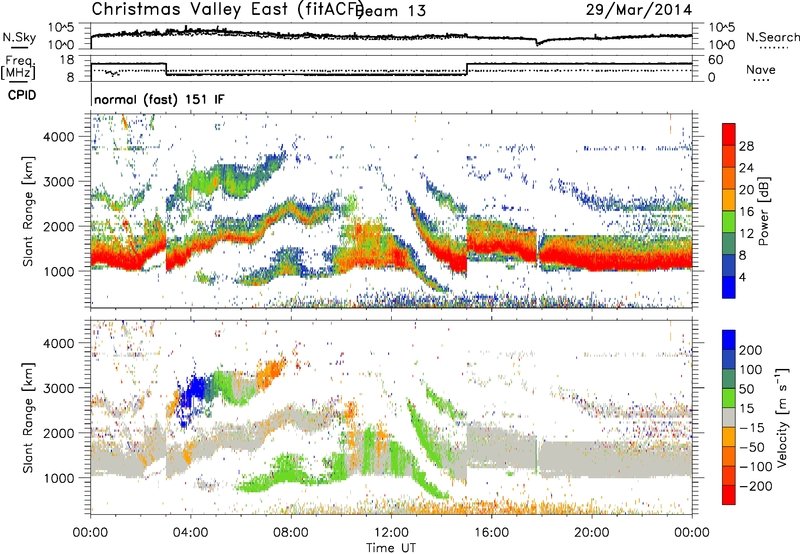Click the "20" label on Power colorbar
The image size is (800, 554).
[746, 190]
